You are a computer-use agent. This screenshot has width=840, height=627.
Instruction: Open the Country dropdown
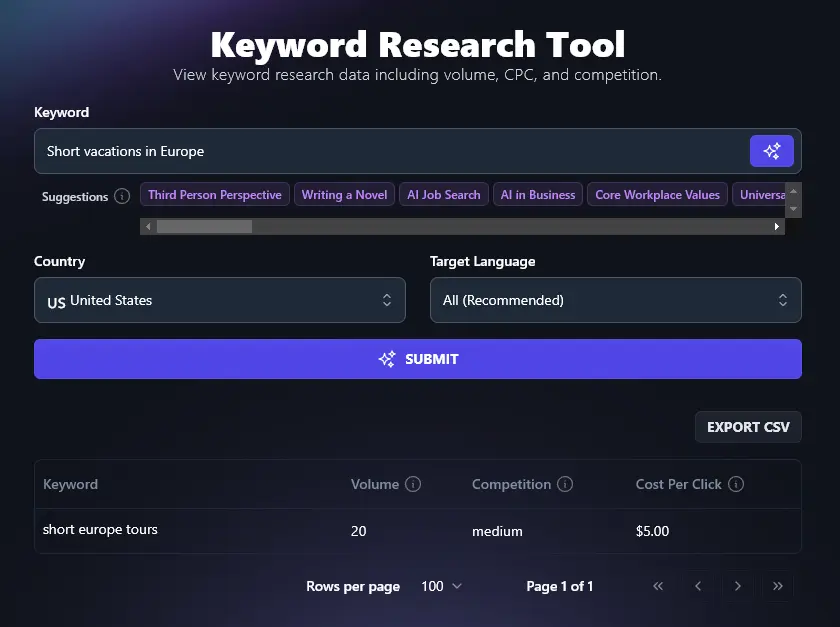pos(220,299)
